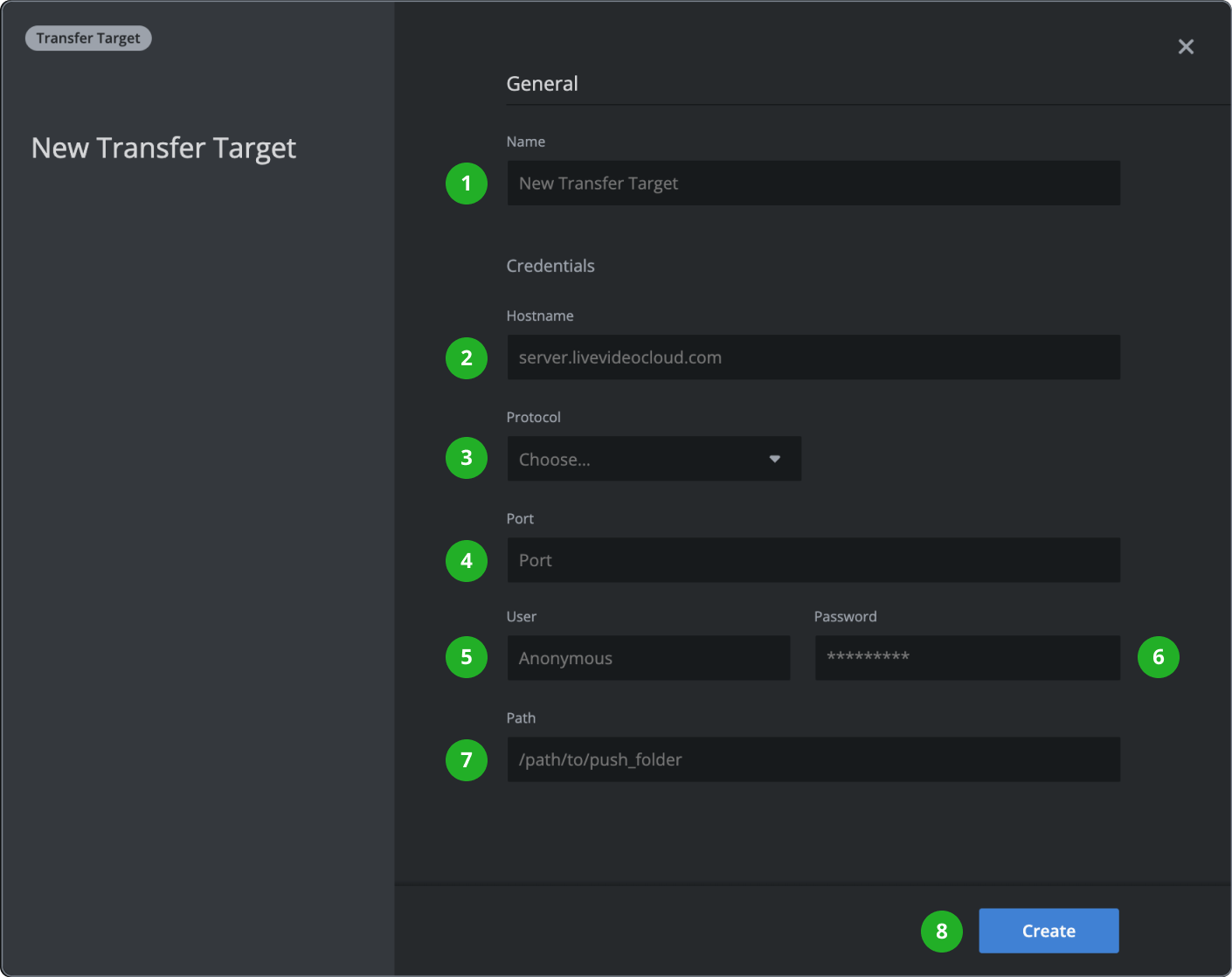1232x977 pixels.
Task: Click the green number 7 marker
Action: pyautogui.click(x=467, y=760)
